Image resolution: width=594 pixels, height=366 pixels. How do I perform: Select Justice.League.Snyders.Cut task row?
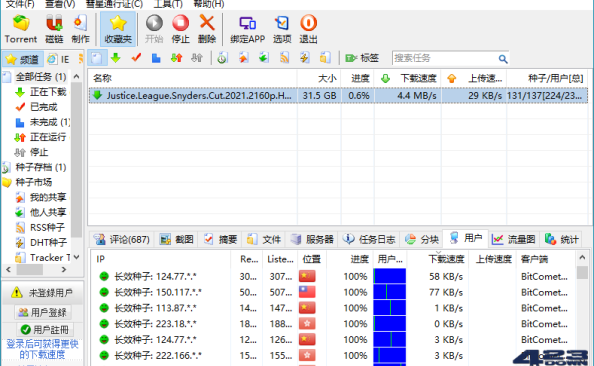tap(338, 95)
